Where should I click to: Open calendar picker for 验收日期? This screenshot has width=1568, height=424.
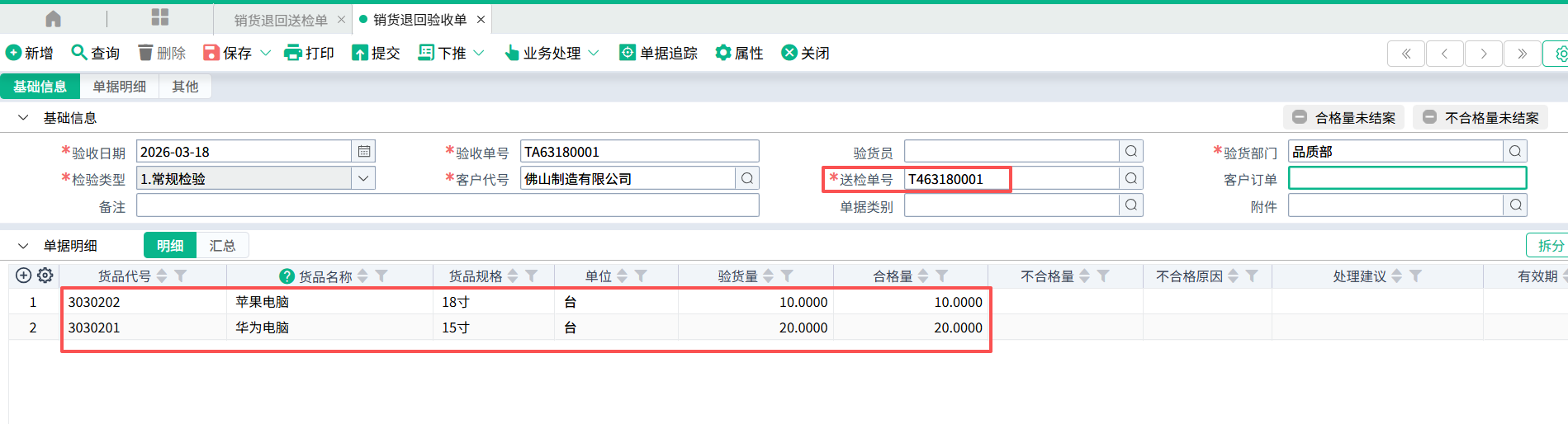363,151
